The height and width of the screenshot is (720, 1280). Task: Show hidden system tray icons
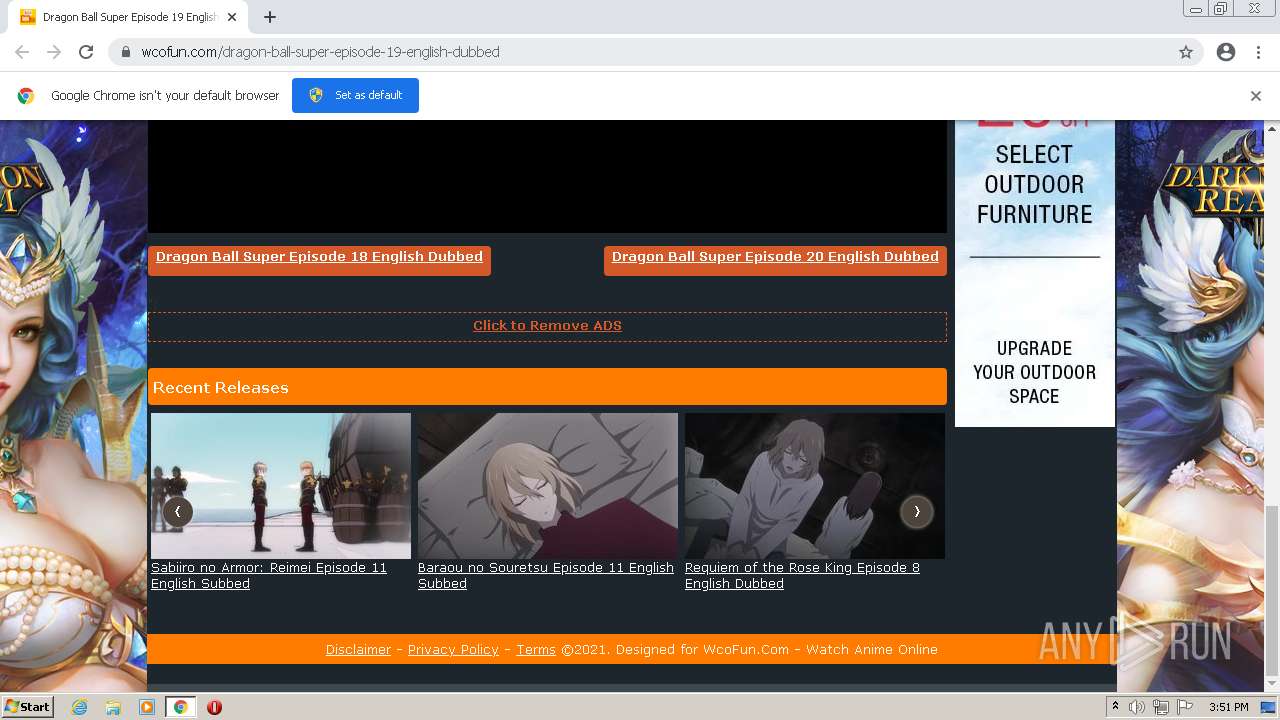(1115, 707)
